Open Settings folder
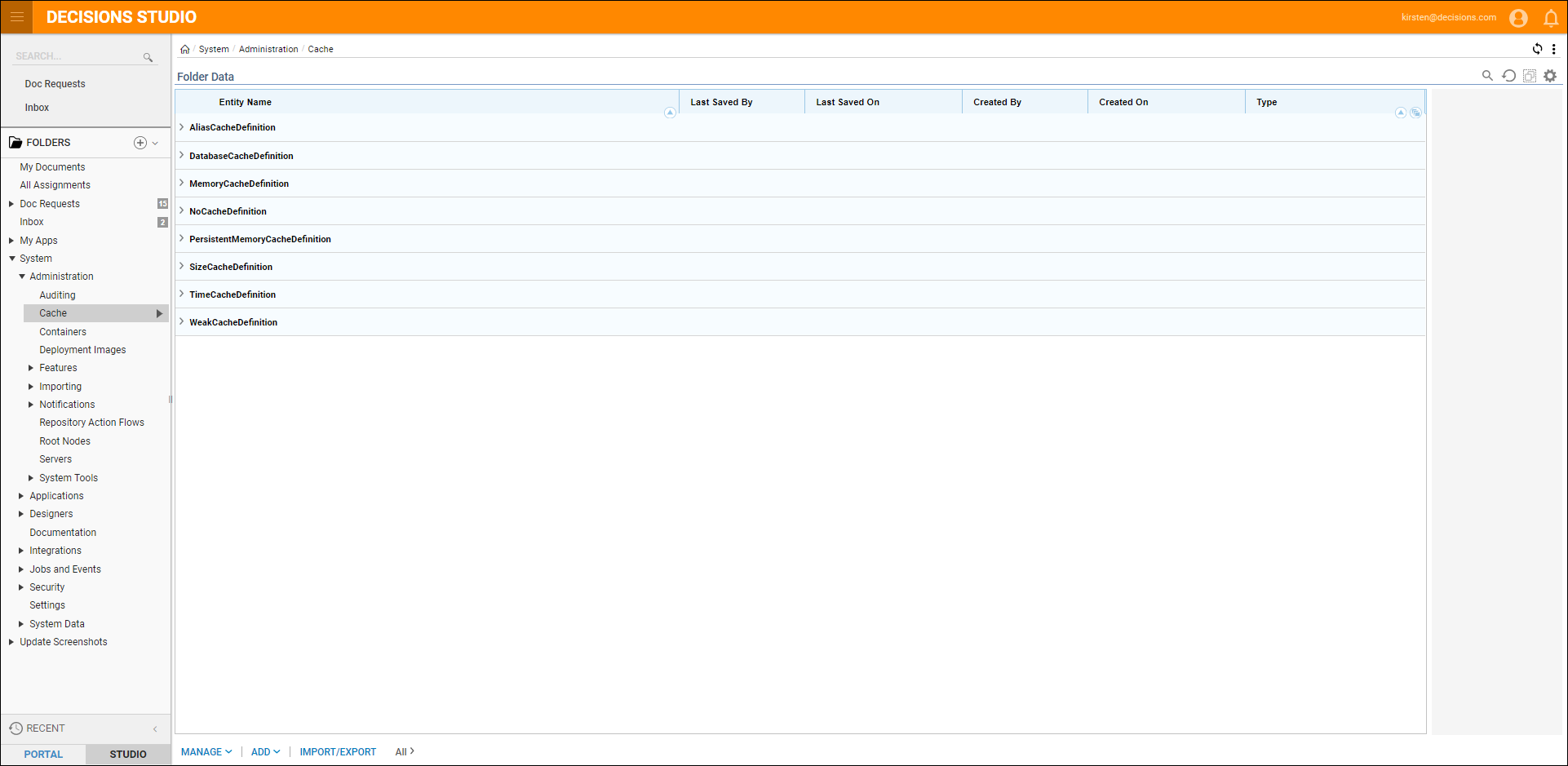The image size is (1568, 766). 47,605
